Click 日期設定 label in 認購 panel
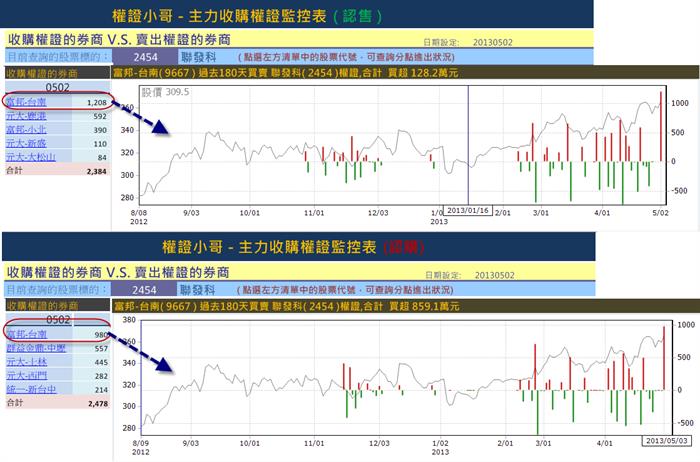Viewport: 700px width, 462px height. pos(443,275)
